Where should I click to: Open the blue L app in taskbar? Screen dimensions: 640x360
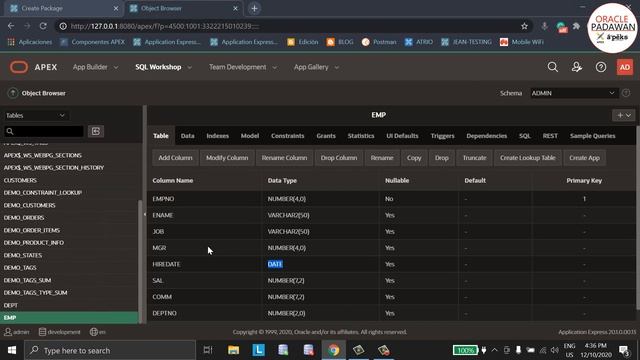pyautogui.click(x=258, y=350)
